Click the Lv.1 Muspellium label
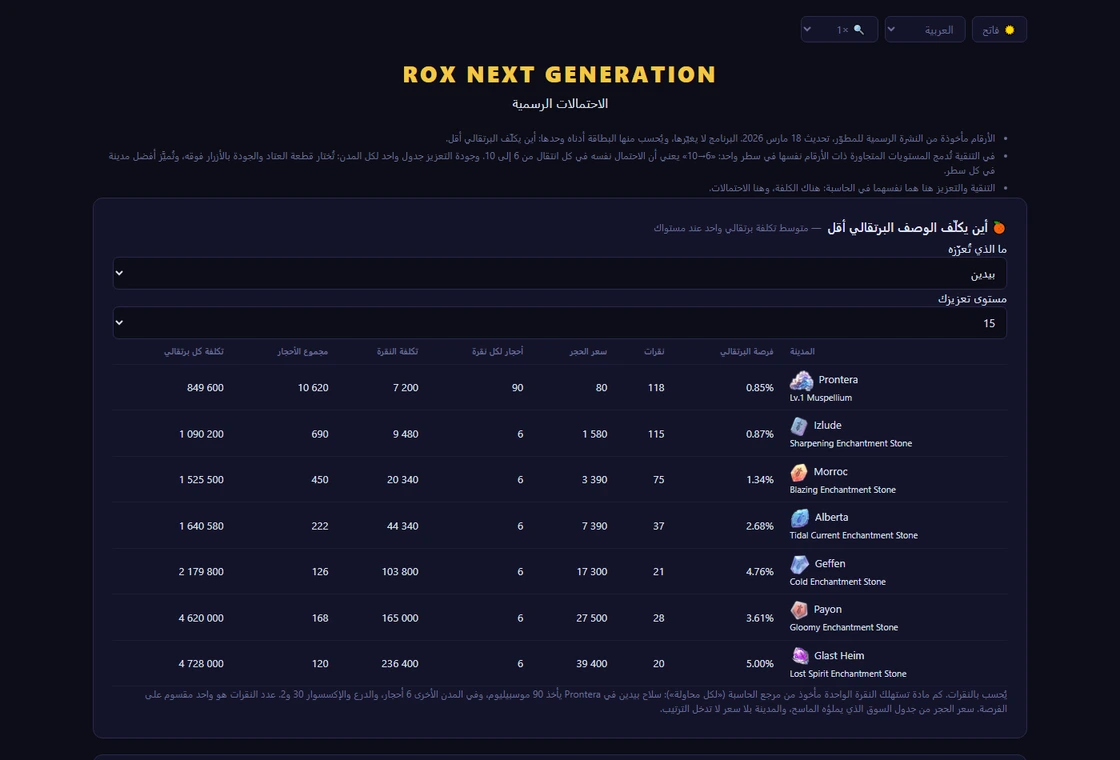This screenshot has width=1120, height=760. pos(821,398)
